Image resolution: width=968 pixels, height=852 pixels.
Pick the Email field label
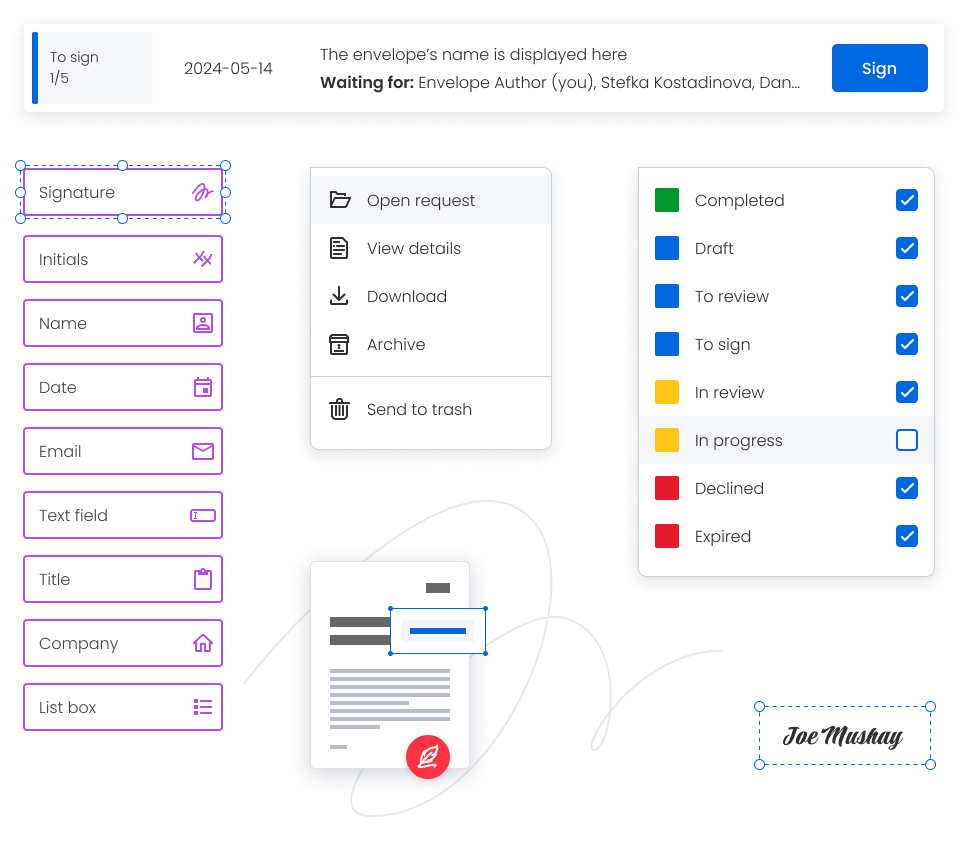(x=60, y=451)
